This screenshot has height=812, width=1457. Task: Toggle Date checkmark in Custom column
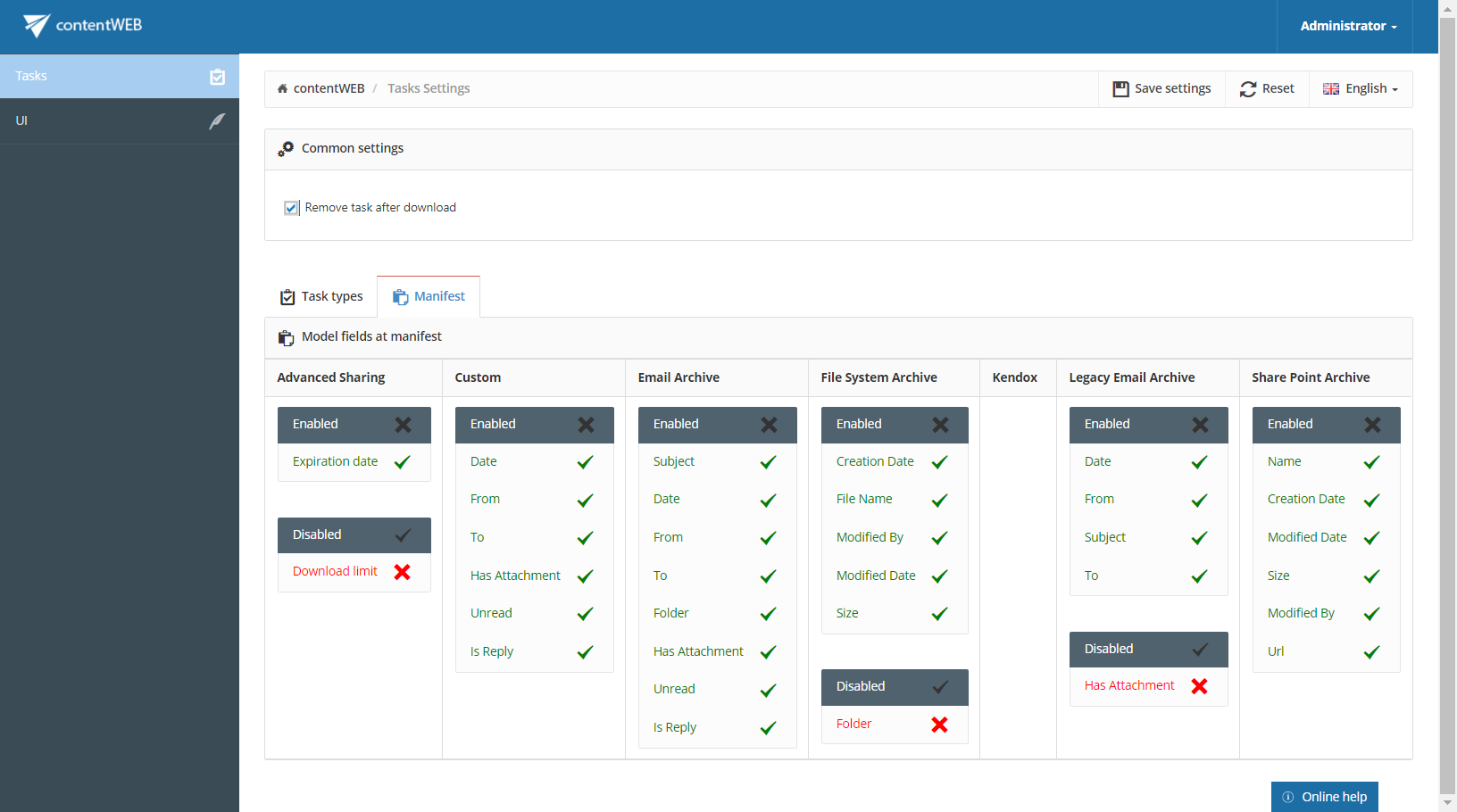point(586,462)
